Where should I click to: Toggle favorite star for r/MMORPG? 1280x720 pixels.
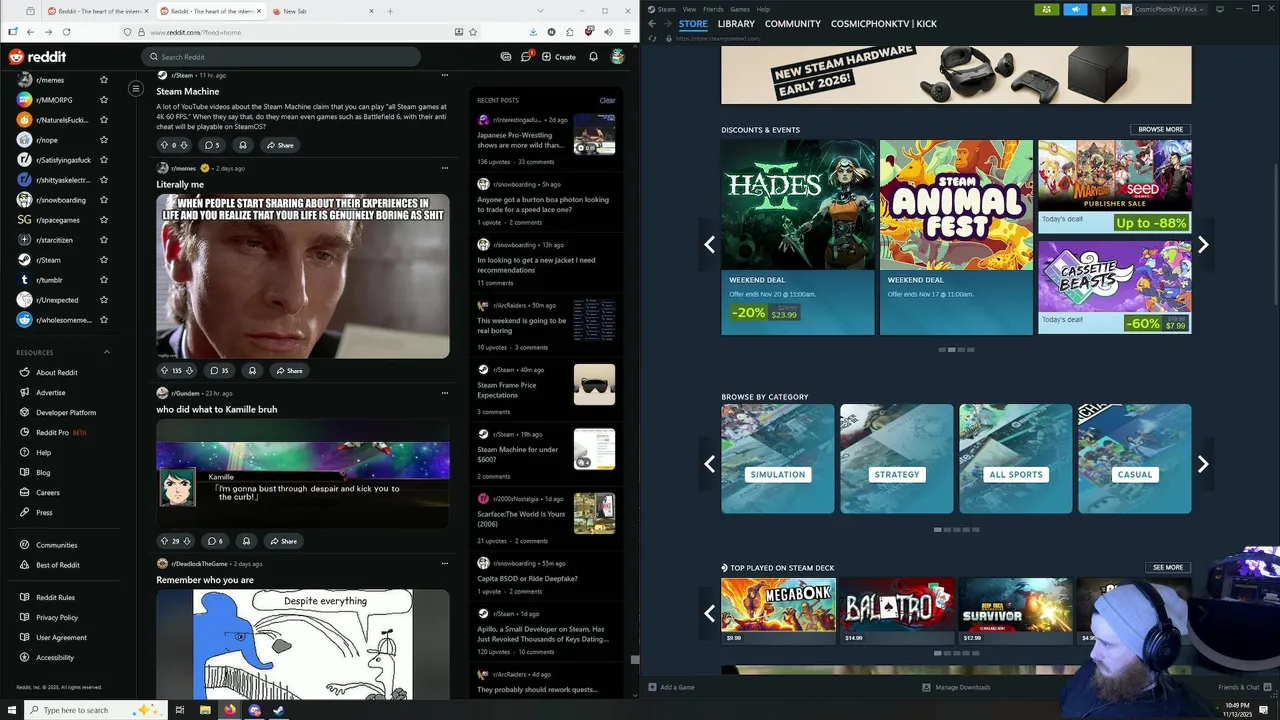pyautogui.click(x=103, y=100)
